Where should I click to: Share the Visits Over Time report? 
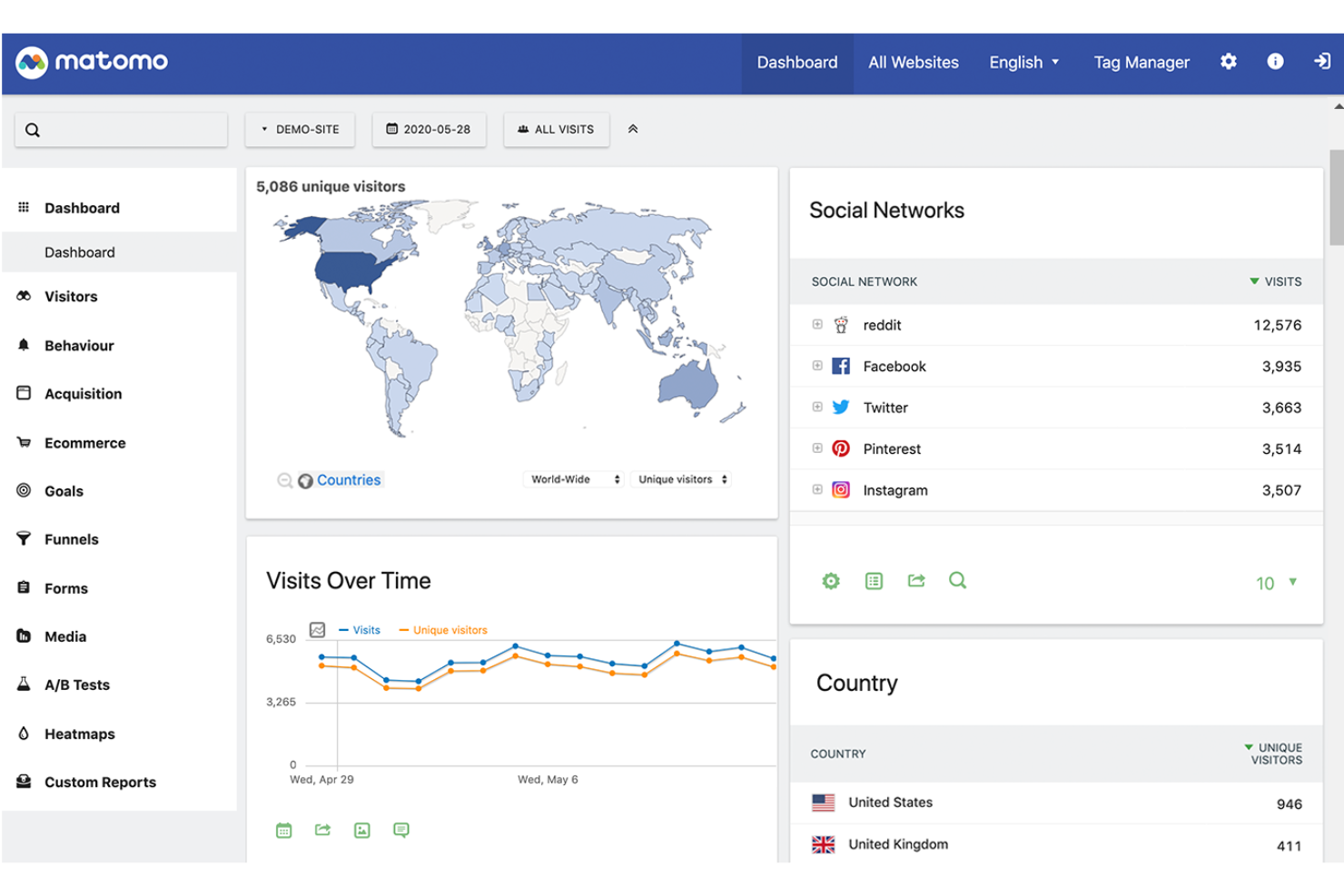[322, 829]
